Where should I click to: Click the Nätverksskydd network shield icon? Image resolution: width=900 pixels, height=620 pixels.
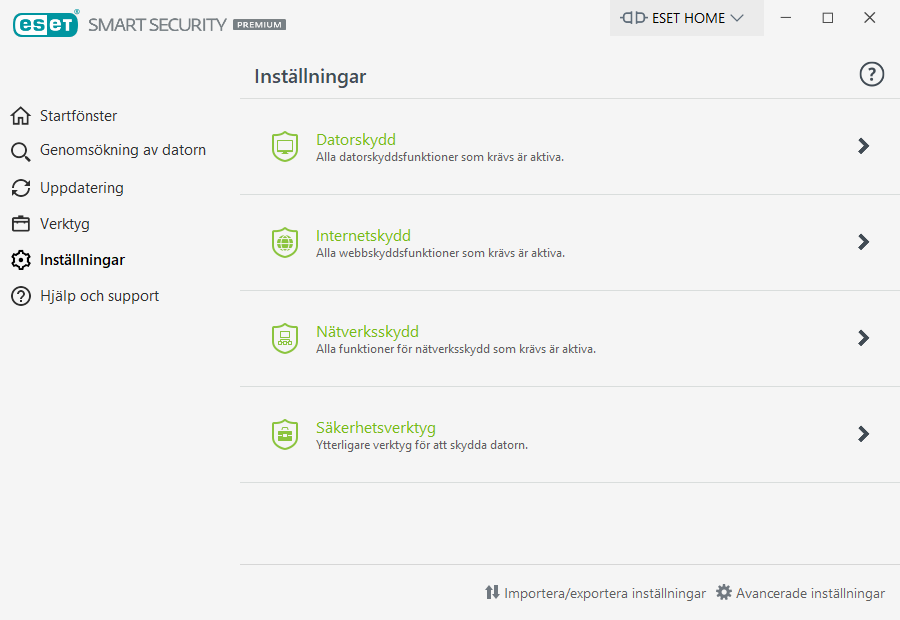[x=285, y=338]
